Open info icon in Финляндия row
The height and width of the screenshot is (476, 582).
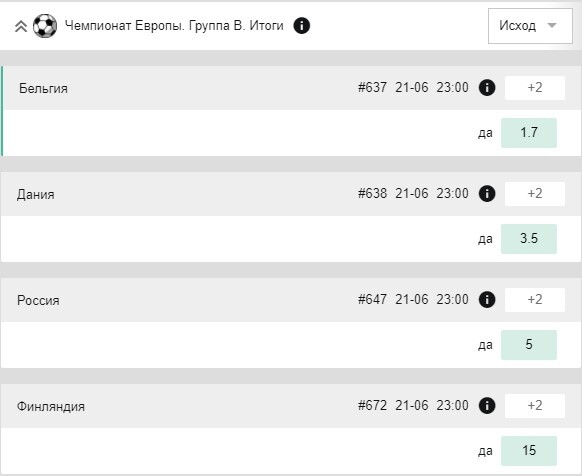pos(487,405)
